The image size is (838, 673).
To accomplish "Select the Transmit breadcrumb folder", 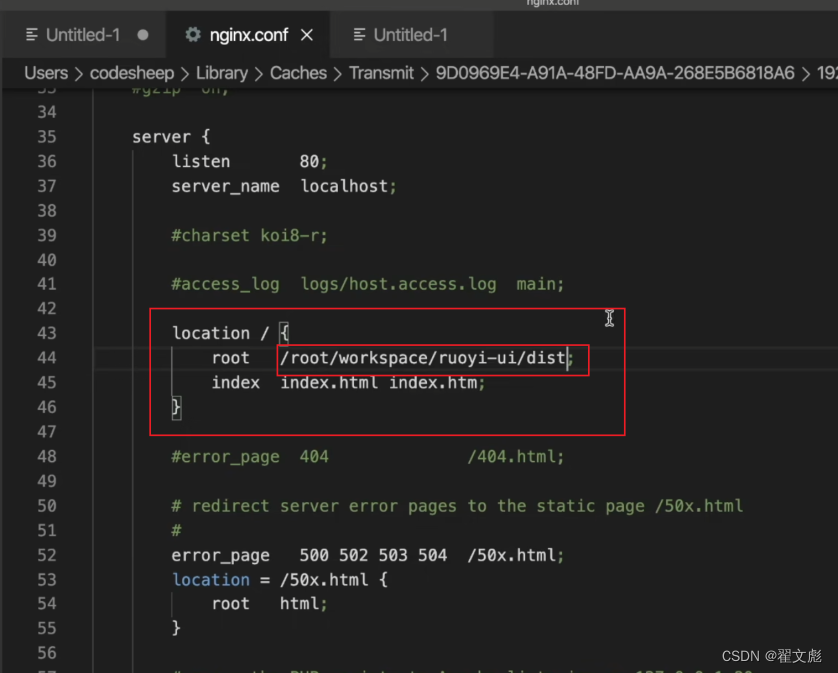I will 381,73.
